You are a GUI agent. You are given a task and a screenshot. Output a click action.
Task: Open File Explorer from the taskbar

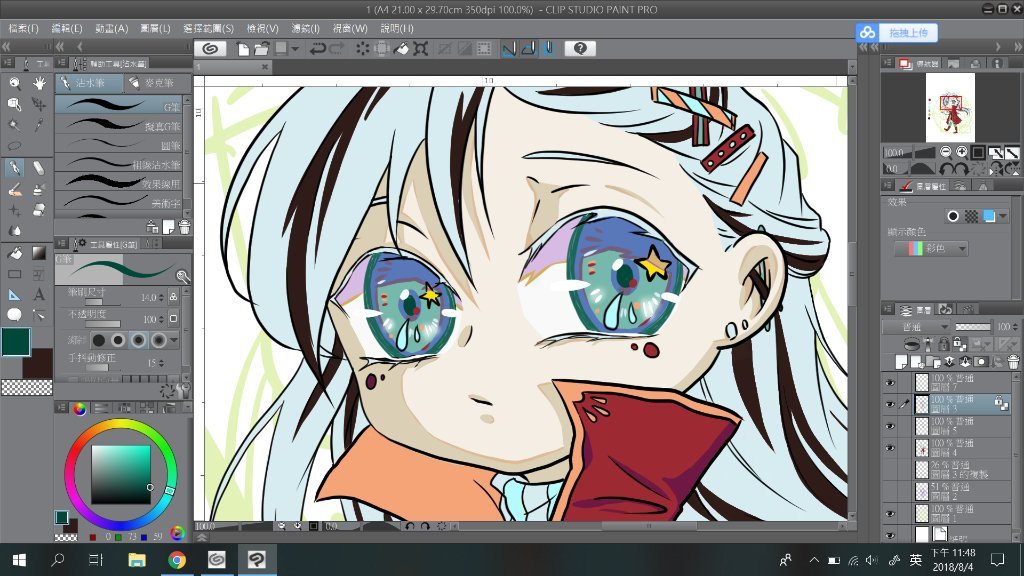tap(137, 560)
